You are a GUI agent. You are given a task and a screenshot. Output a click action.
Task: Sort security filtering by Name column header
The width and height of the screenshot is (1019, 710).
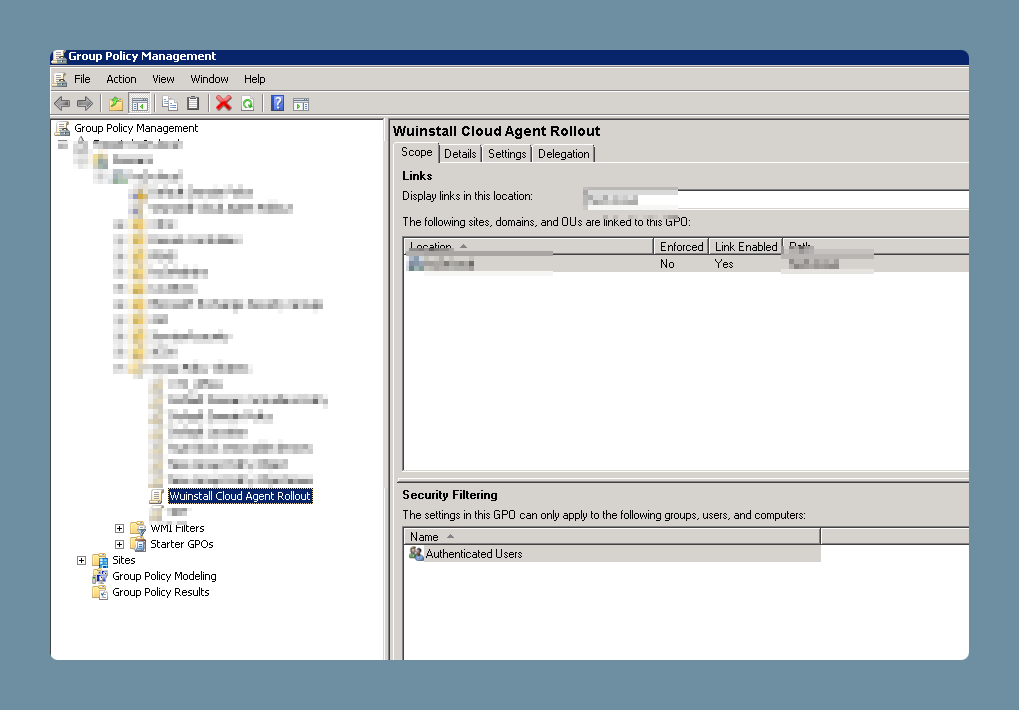pos(612,537)
